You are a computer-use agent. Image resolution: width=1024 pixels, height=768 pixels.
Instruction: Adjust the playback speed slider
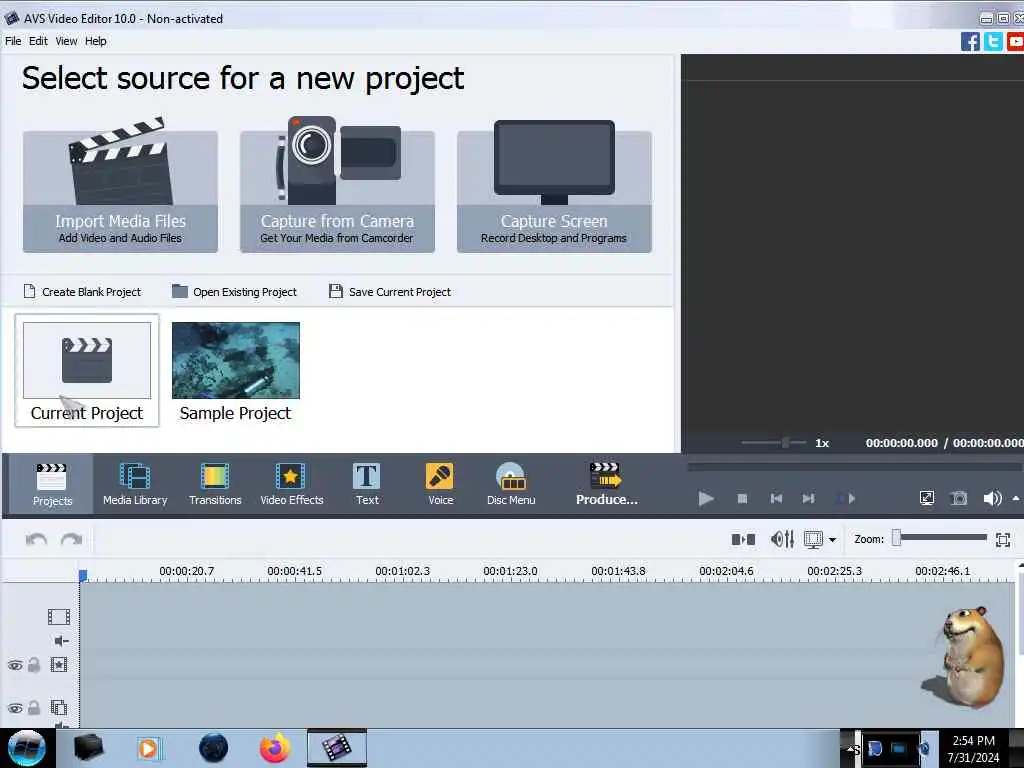(786, 443)
